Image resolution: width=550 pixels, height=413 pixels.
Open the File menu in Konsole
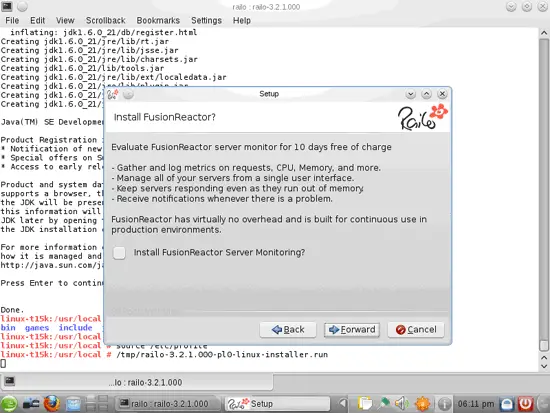tap(12, 21)
